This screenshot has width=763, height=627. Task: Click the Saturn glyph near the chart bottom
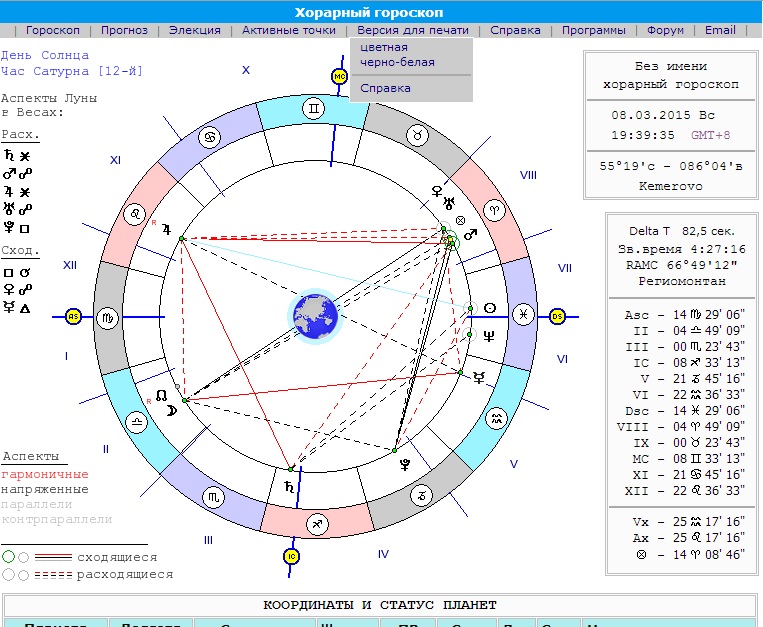[x=290, y=487]
